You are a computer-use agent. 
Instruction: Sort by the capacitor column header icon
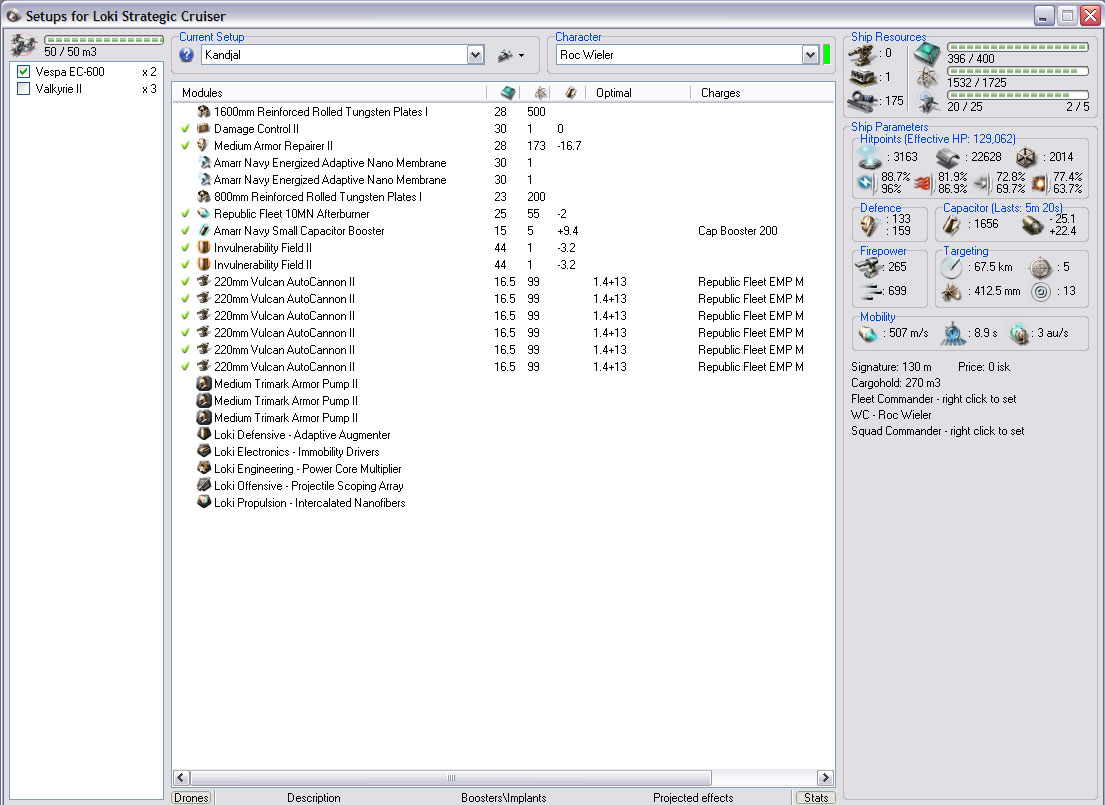coord(571,92)
